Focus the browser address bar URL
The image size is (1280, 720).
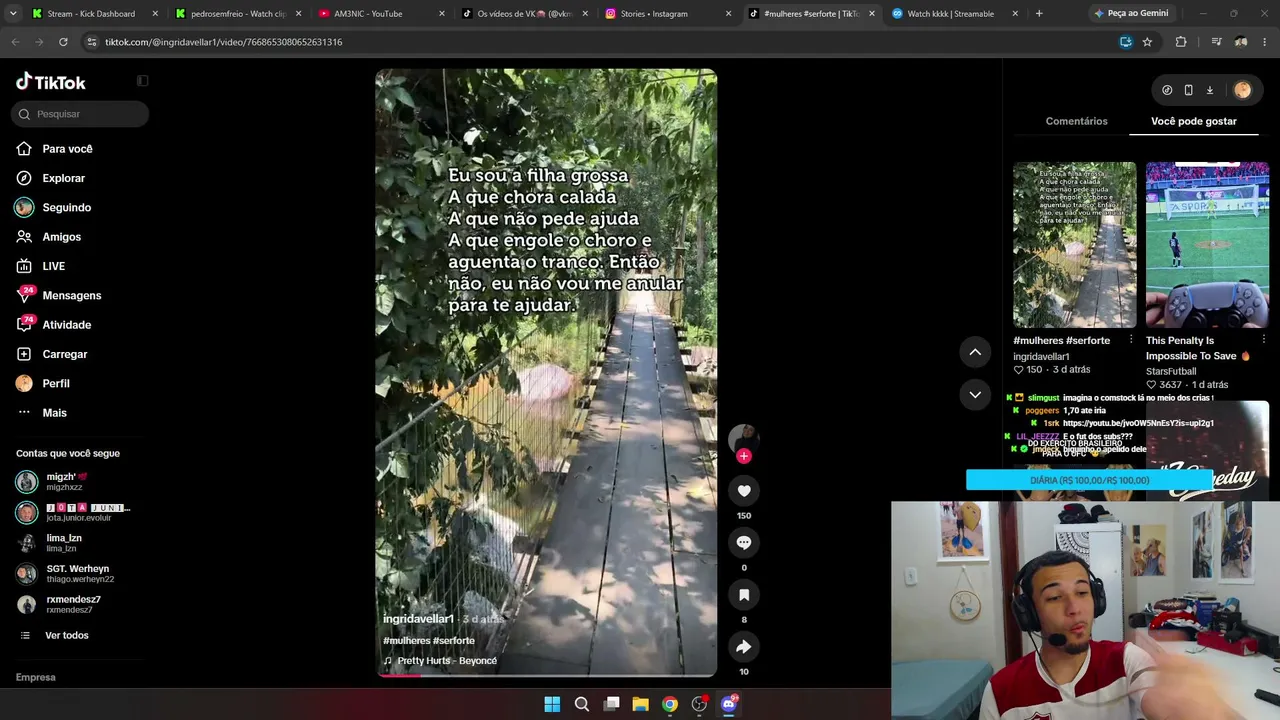tap(223, 42)
